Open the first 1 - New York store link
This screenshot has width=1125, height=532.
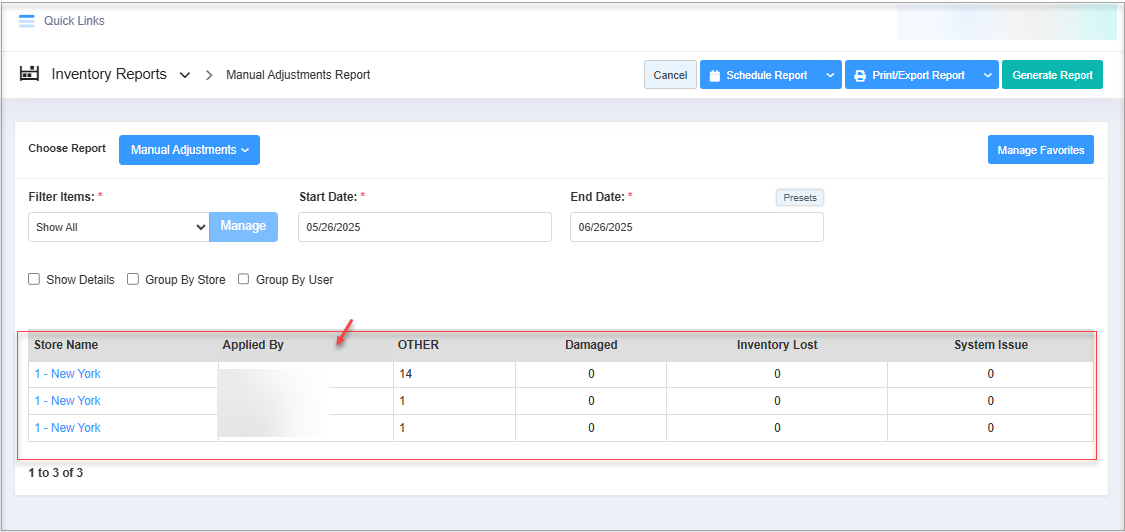(x=67, y=374)
